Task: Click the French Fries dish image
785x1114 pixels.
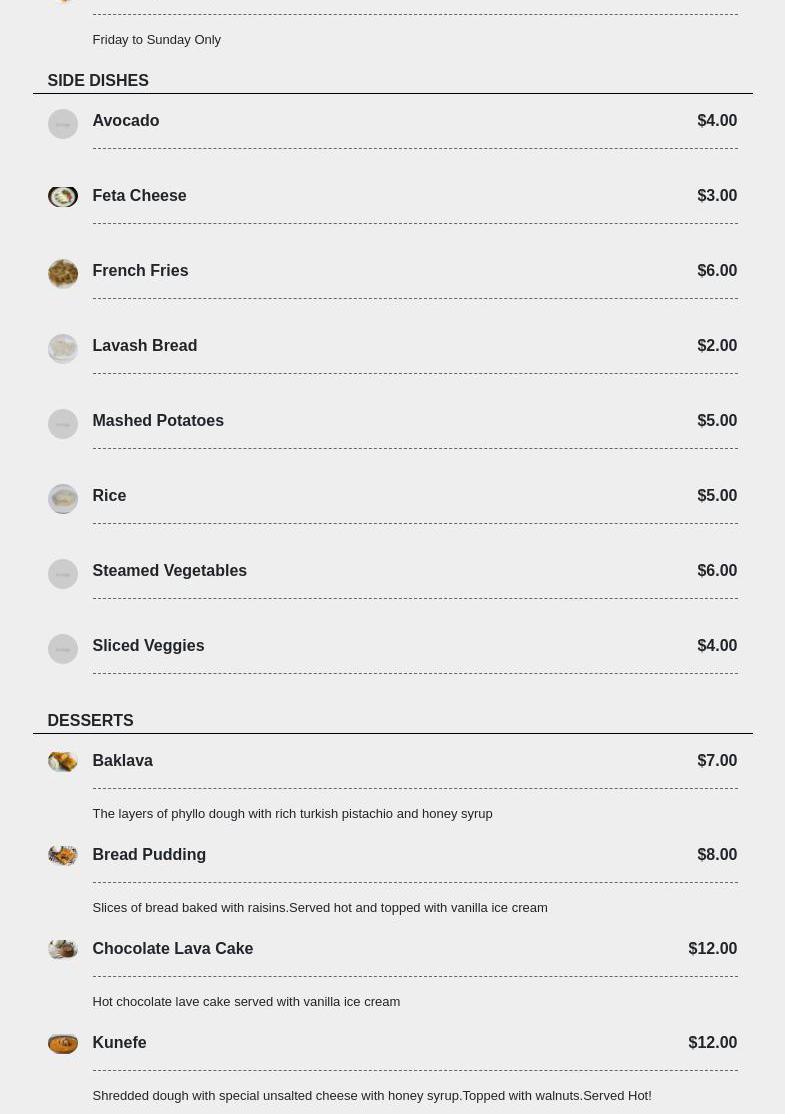Action: 62,274
